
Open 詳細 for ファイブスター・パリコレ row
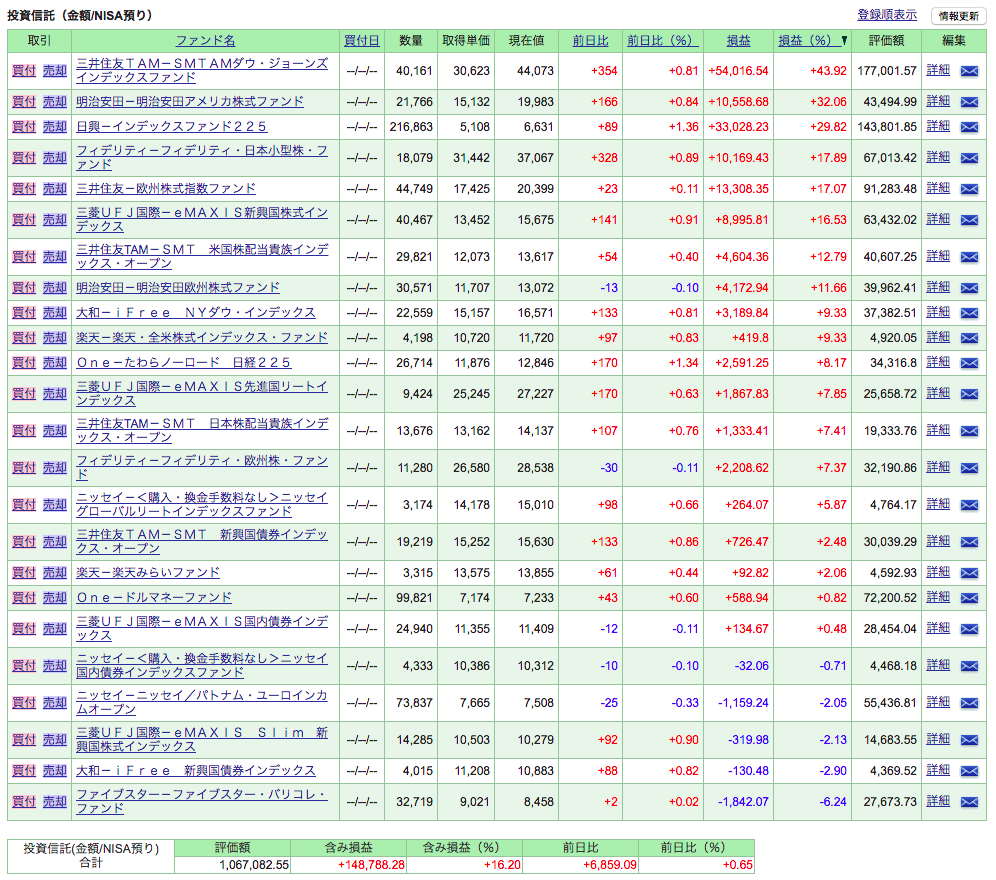point(938,802)
